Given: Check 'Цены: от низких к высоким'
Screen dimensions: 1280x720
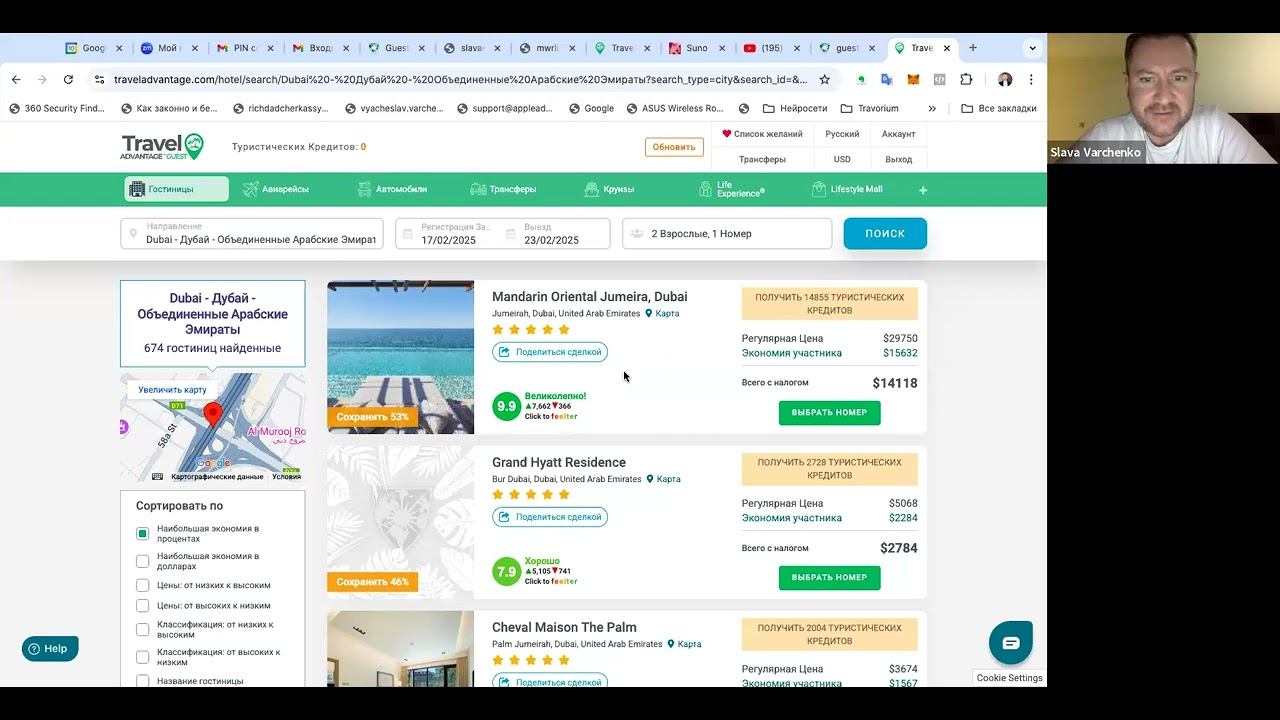Looking at the screenshot, I should click(143, 585).
